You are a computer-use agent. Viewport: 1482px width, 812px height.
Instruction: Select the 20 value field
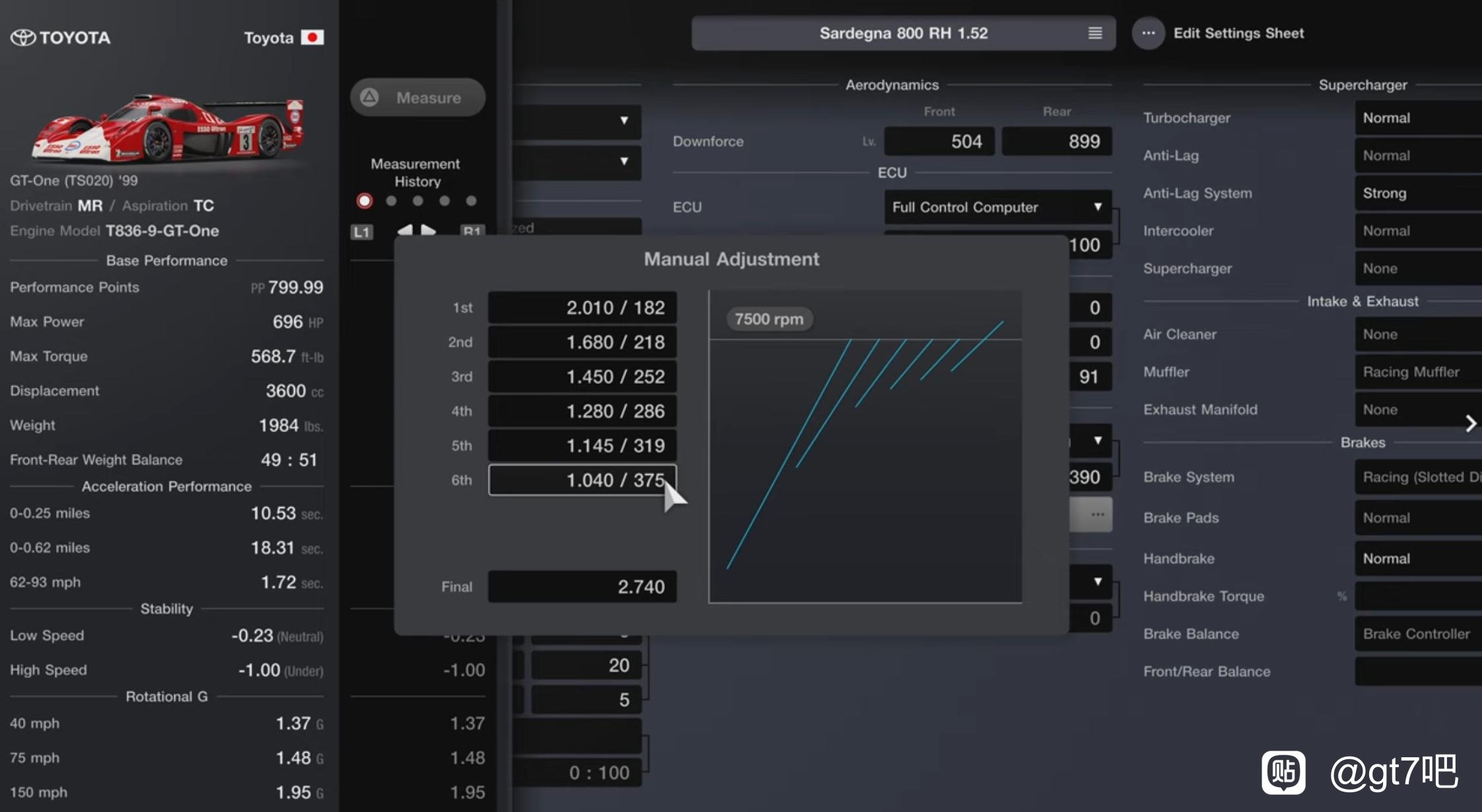pos(587,665)
